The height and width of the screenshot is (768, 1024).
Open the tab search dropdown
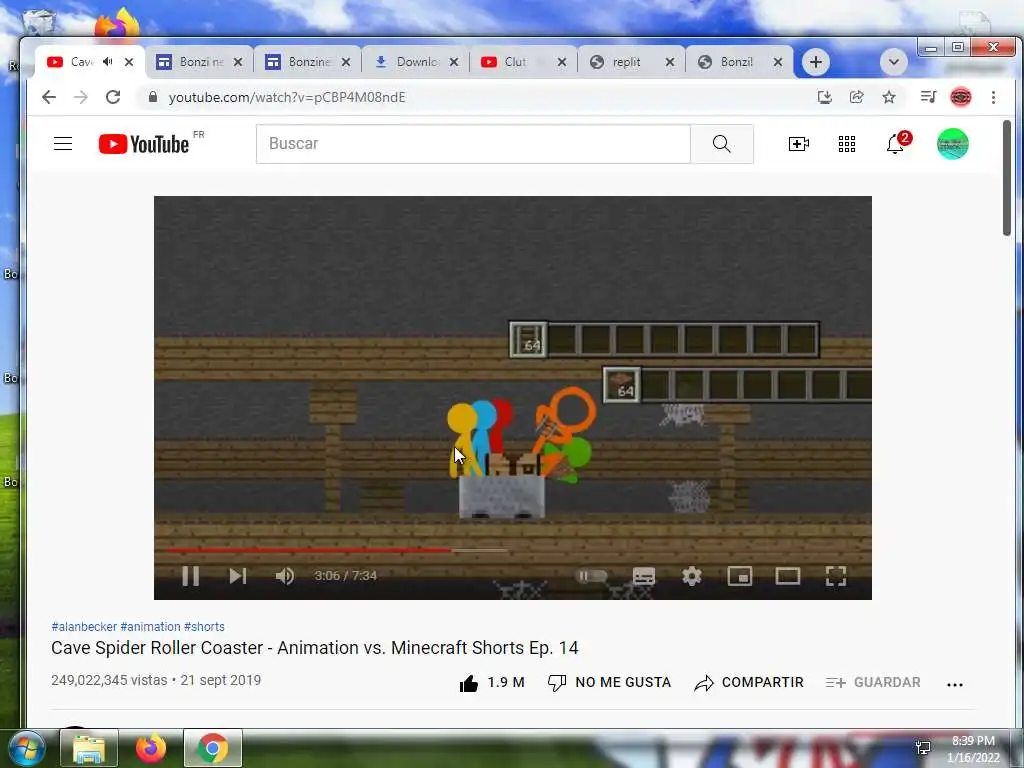click(x=893, y=62)
